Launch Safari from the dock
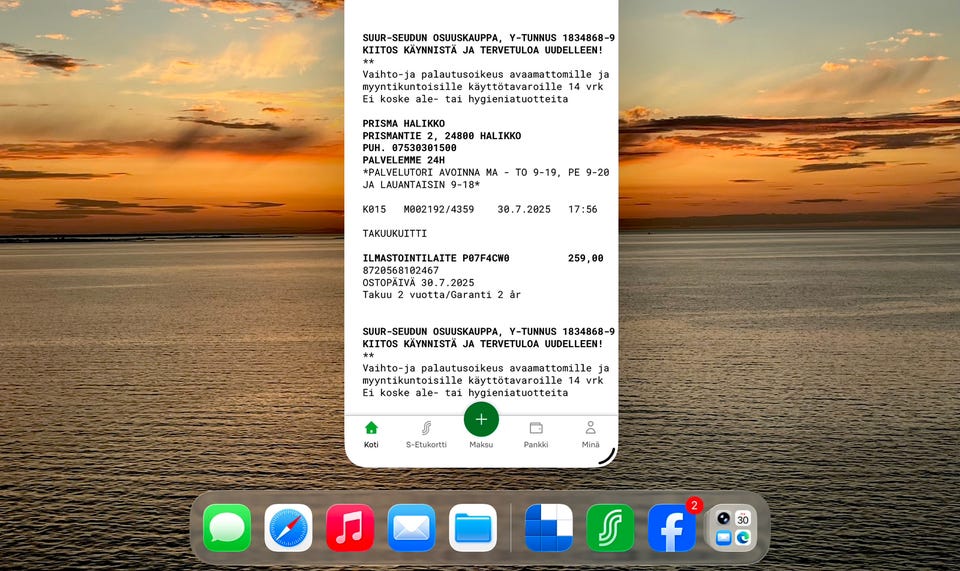 click(x=288, y=527)
